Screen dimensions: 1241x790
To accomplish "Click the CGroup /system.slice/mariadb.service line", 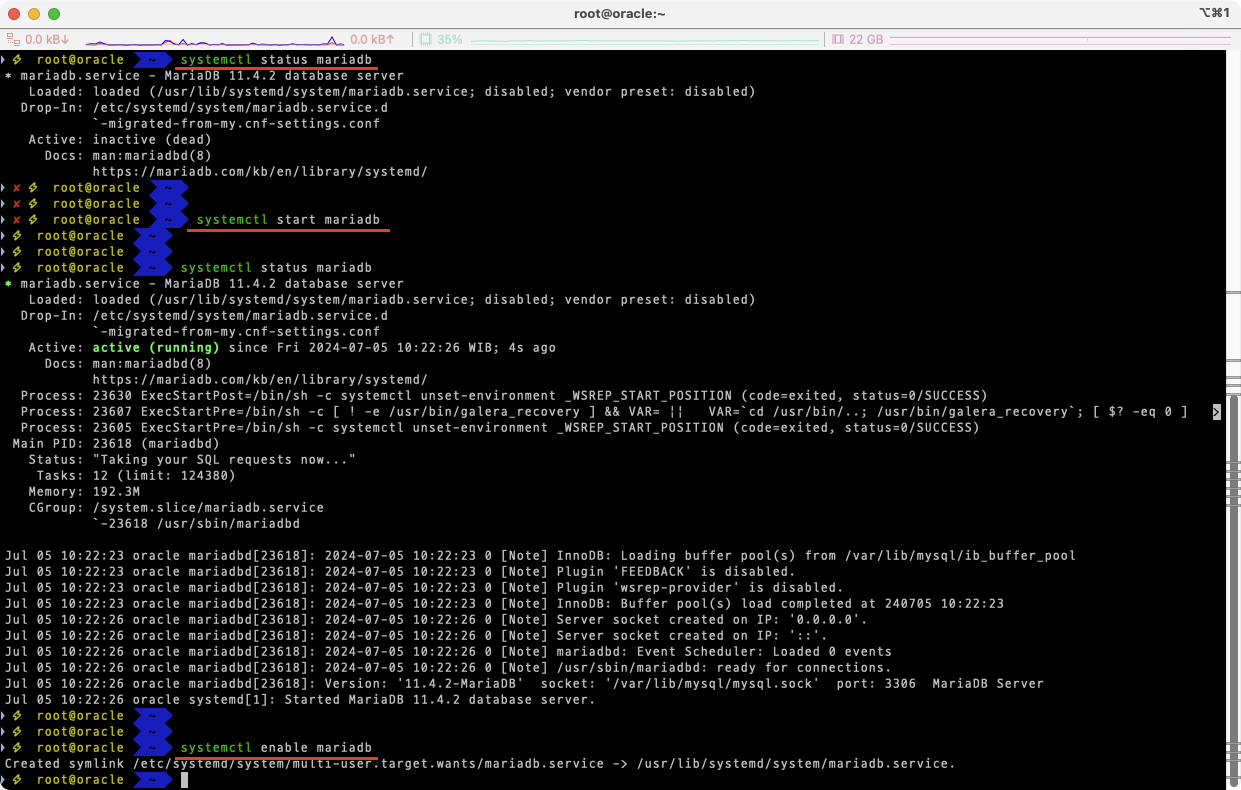I will pyautogui.click(x=176, y=508).
